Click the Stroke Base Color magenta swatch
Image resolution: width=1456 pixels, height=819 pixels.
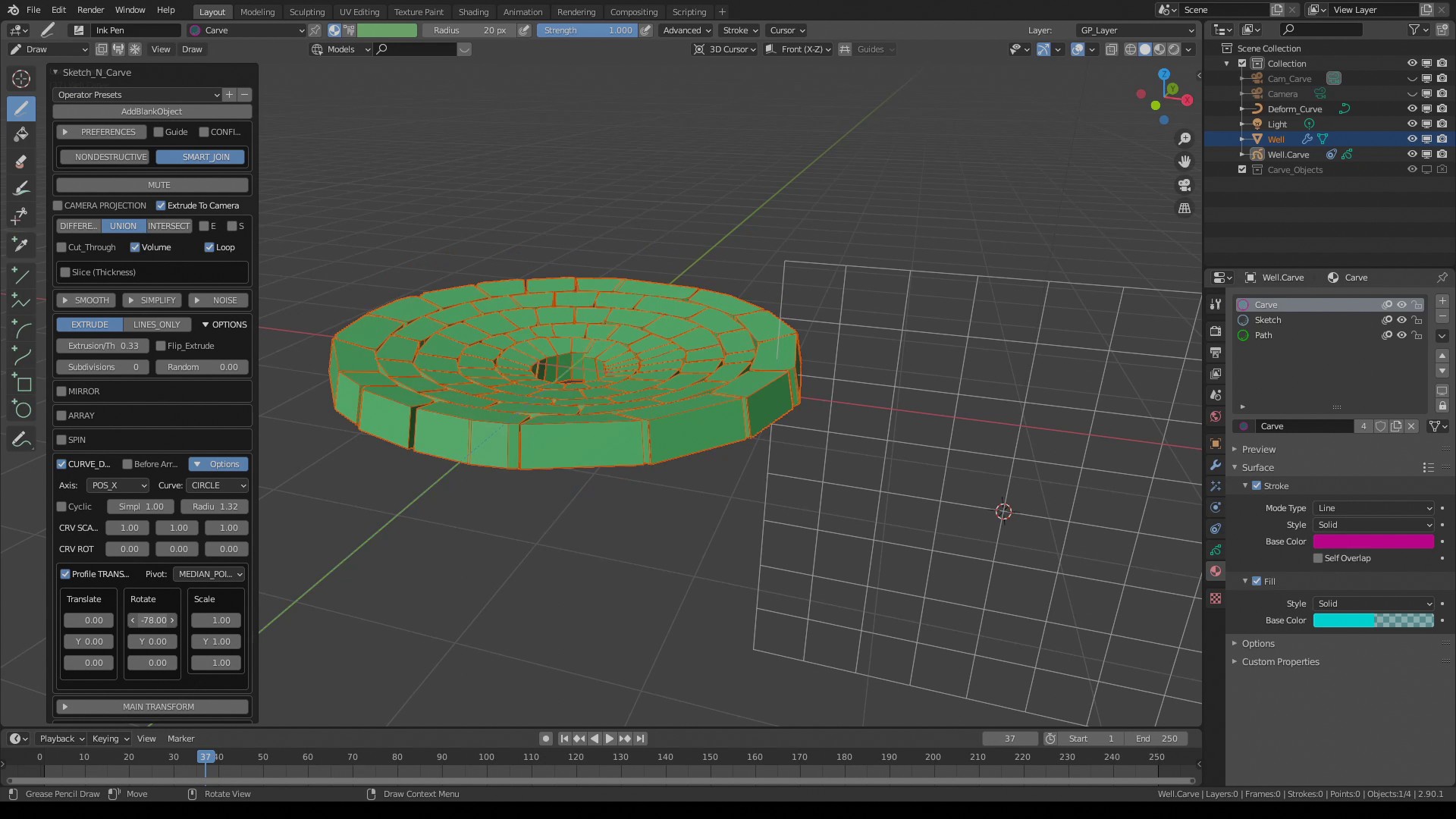pos(1373,541)
